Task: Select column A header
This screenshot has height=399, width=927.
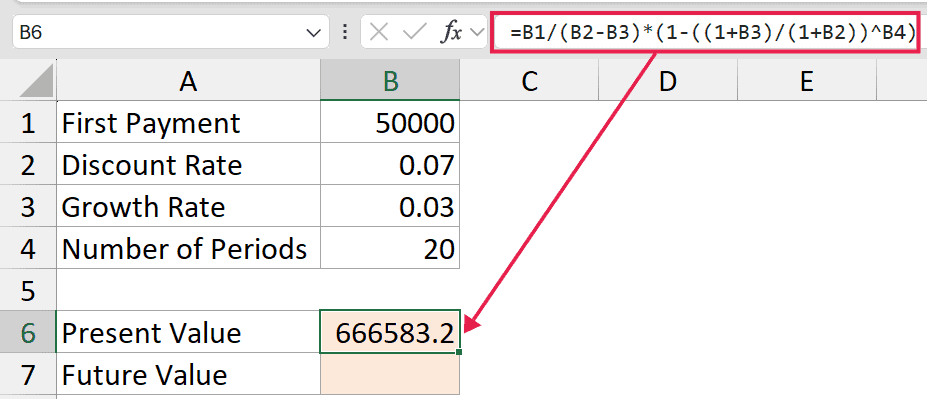Action: click(188, 80)
